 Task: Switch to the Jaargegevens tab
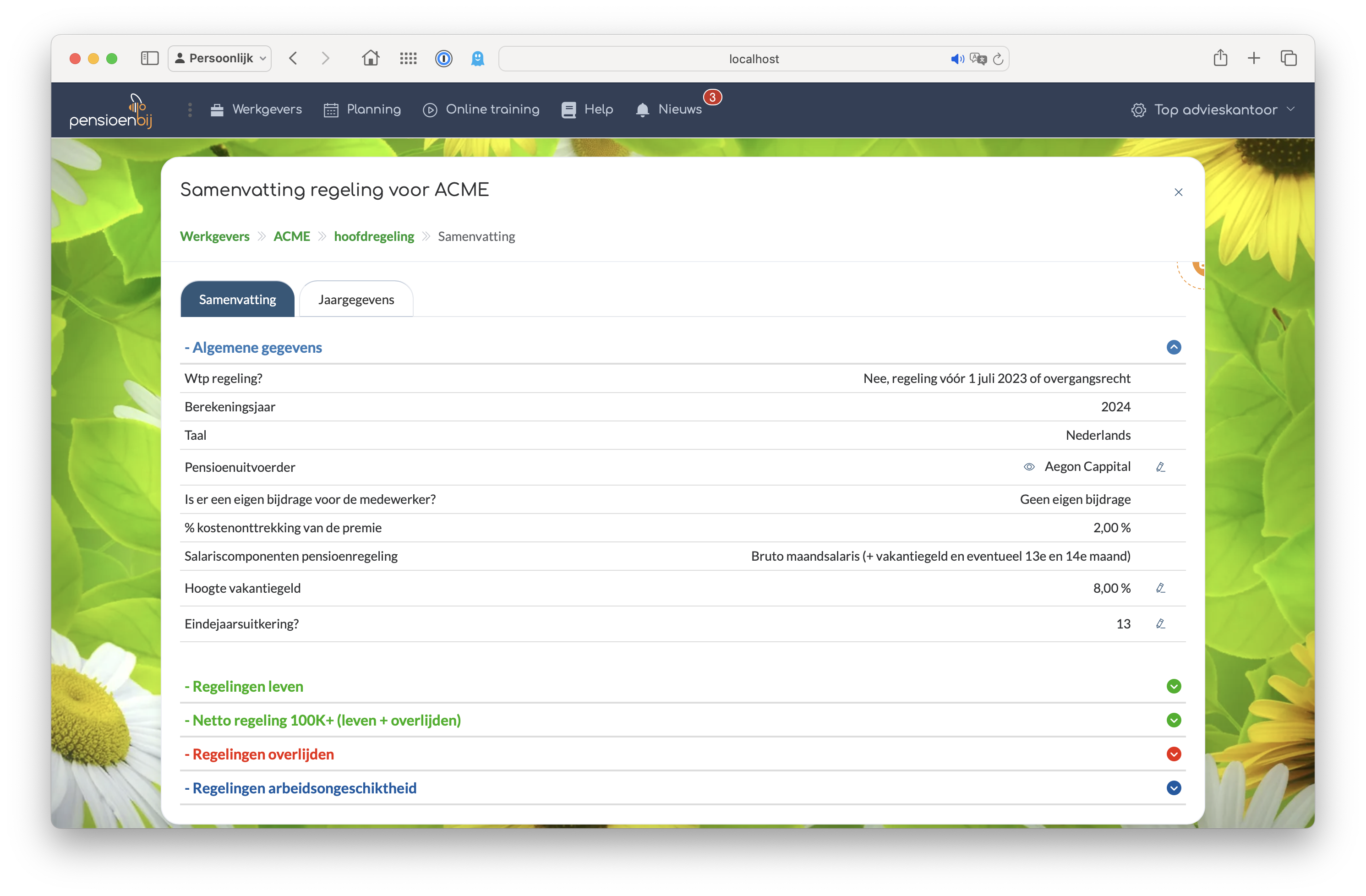(x=356, y=299)
